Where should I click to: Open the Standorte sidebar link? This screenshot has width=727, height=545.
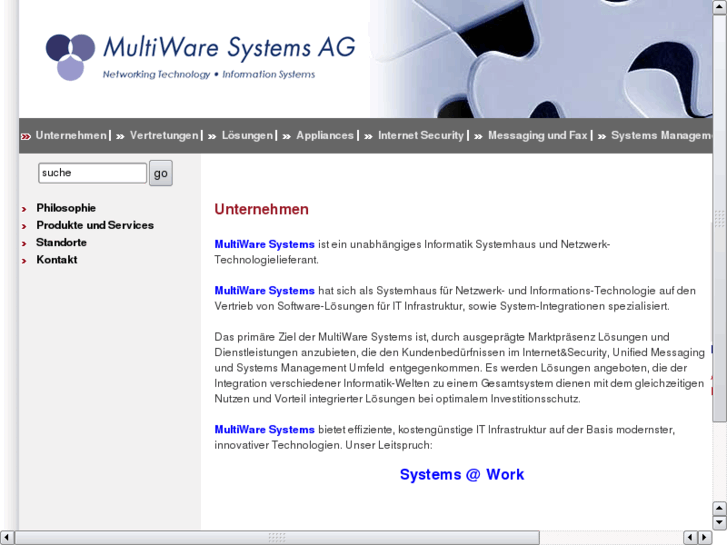pyautogui.click(x=61, y=243)
